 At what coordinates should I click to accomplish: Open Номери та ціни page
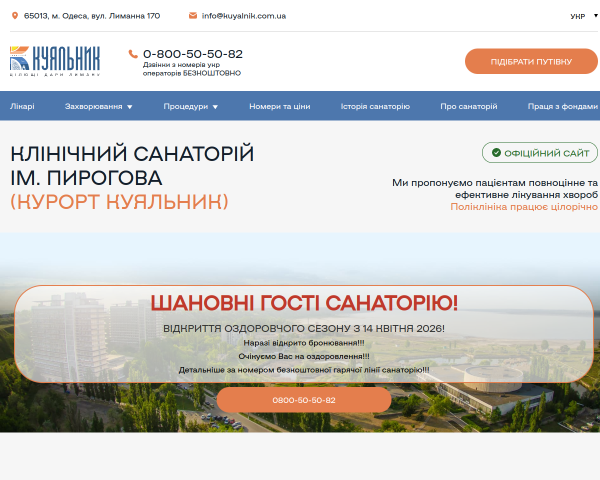280,106
